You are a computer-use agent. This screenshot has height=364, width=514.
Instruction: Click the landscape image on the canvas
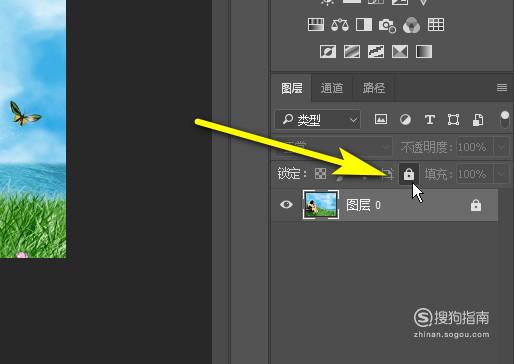33,129
